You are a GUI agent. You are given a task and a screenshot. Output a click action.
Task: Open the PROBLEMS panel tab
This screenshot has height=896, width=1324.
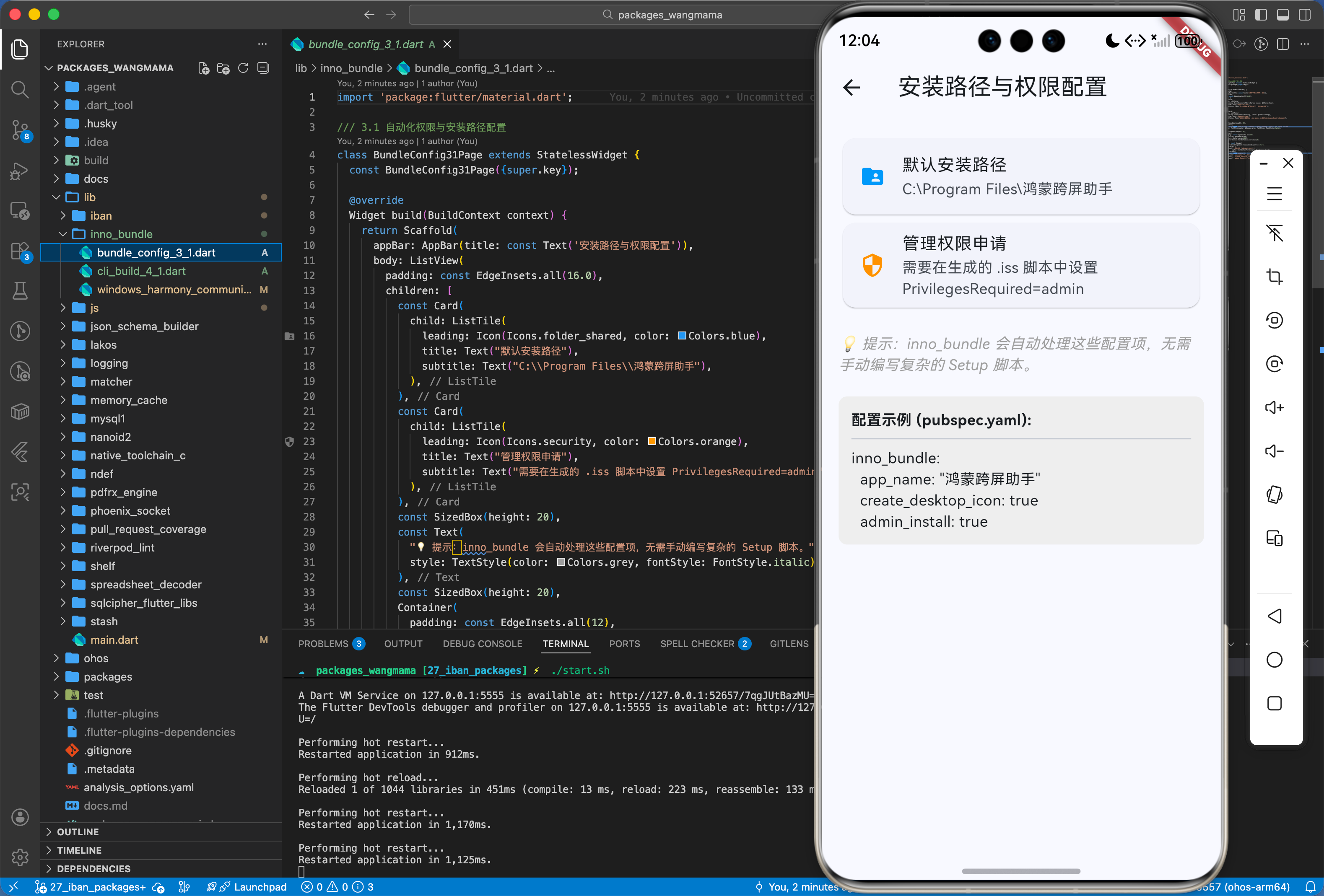[323, 644]
